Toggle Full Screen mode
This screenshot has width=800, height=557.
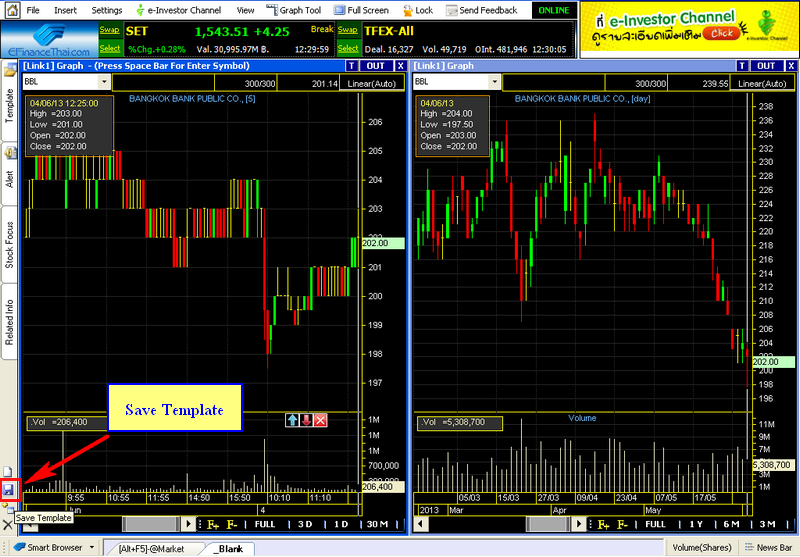coord(361,10)
